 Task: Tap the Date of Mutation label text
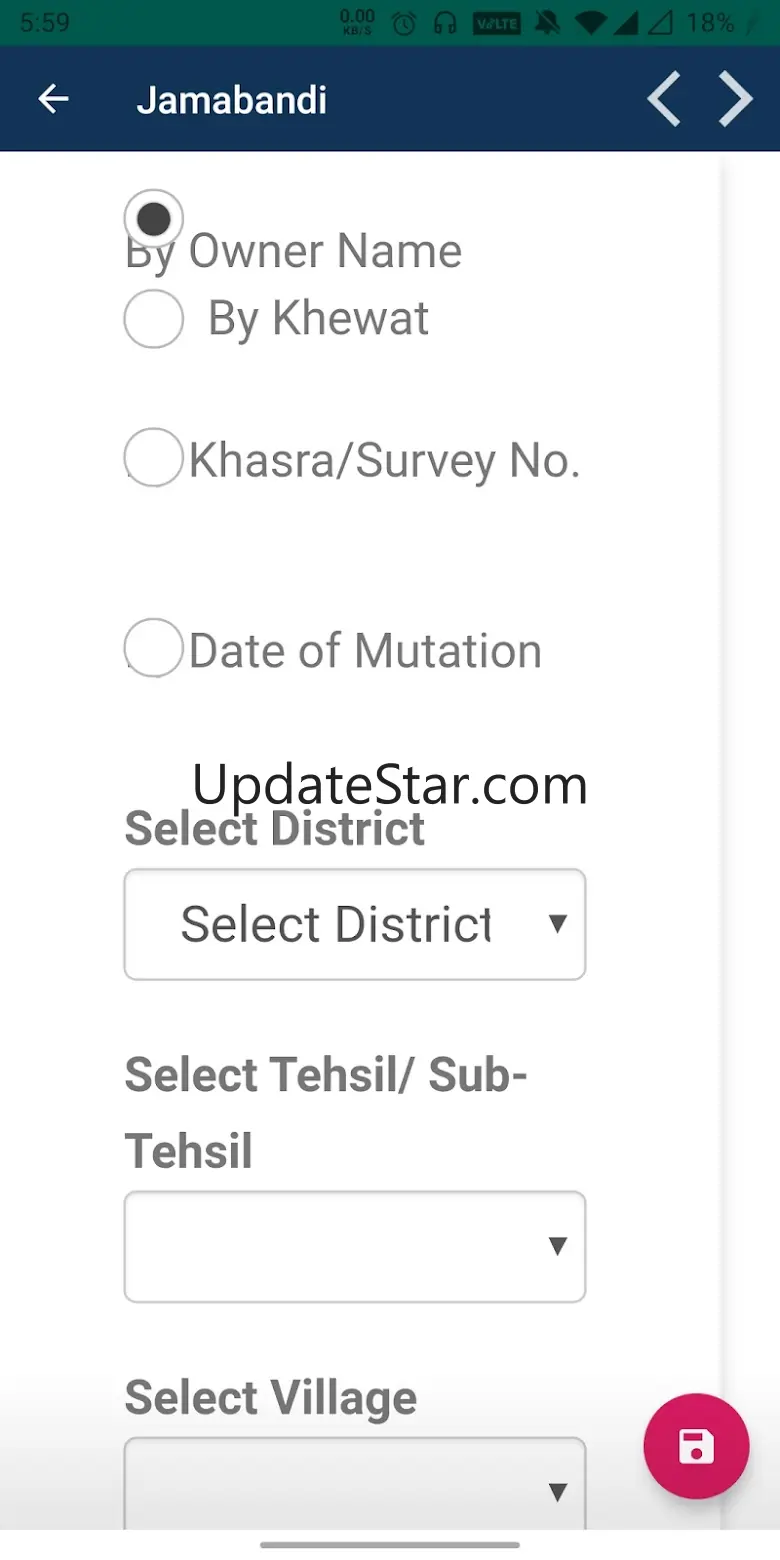(365, 651)
